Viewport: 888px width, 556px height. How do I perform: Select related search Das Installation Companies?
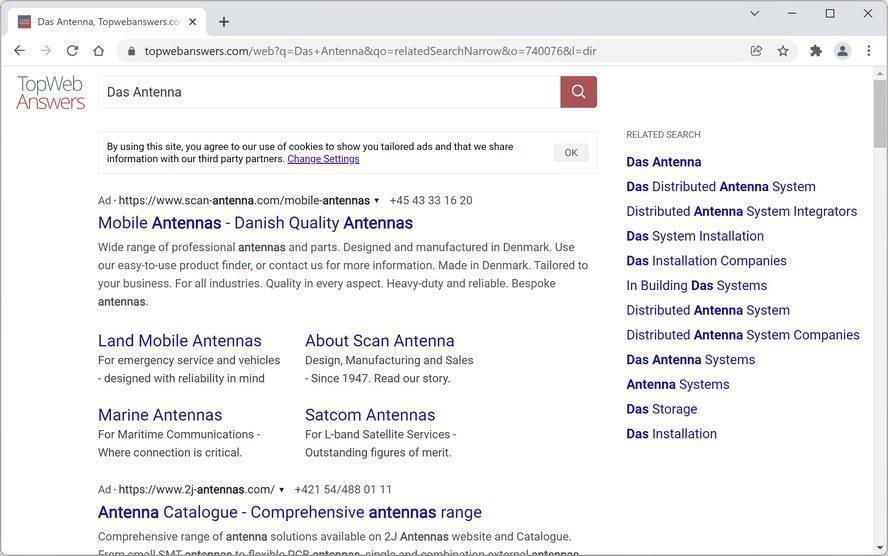(x=706, y=261)
